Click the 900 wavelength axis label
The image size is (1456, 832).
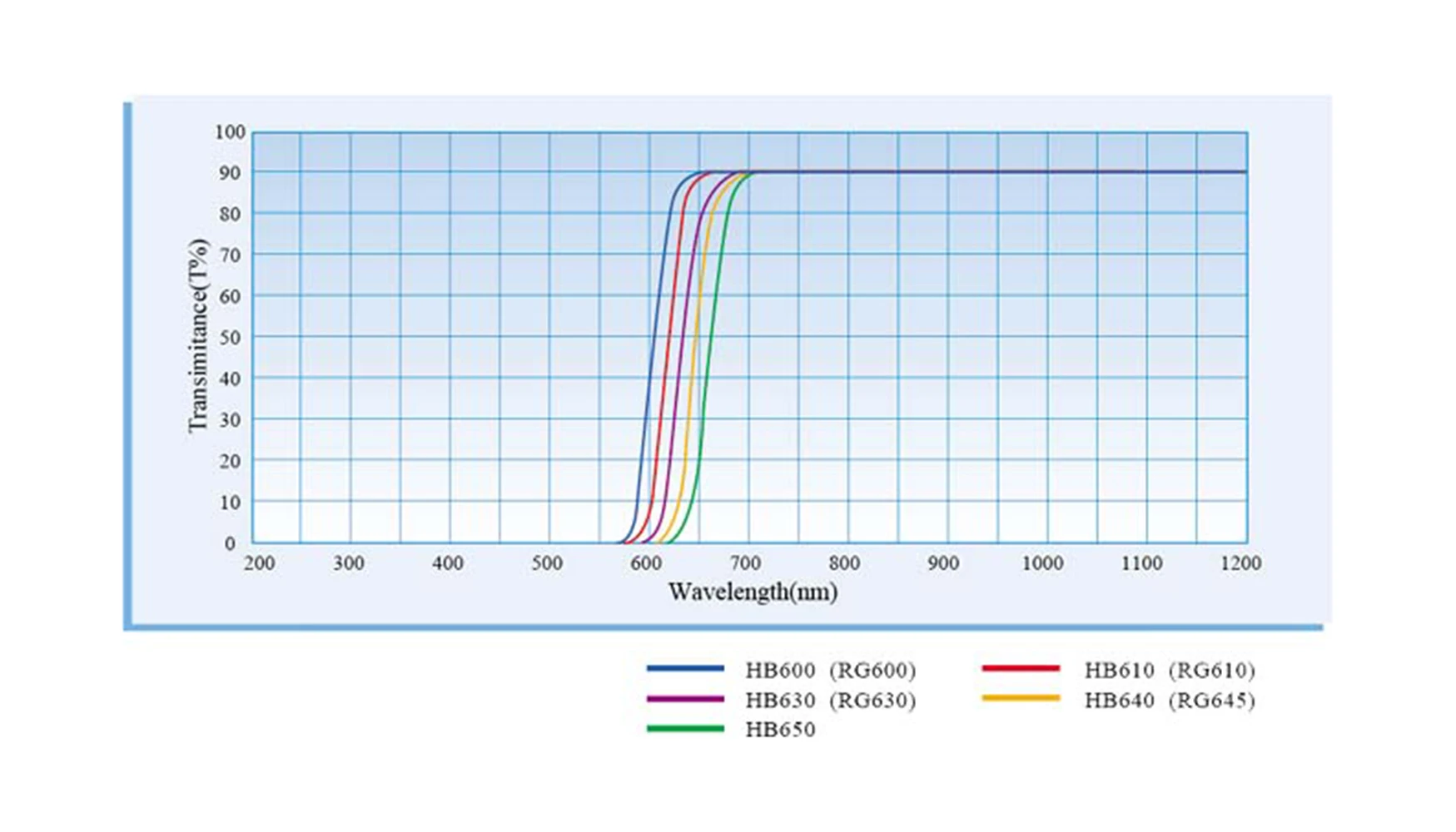coord(943,563)
